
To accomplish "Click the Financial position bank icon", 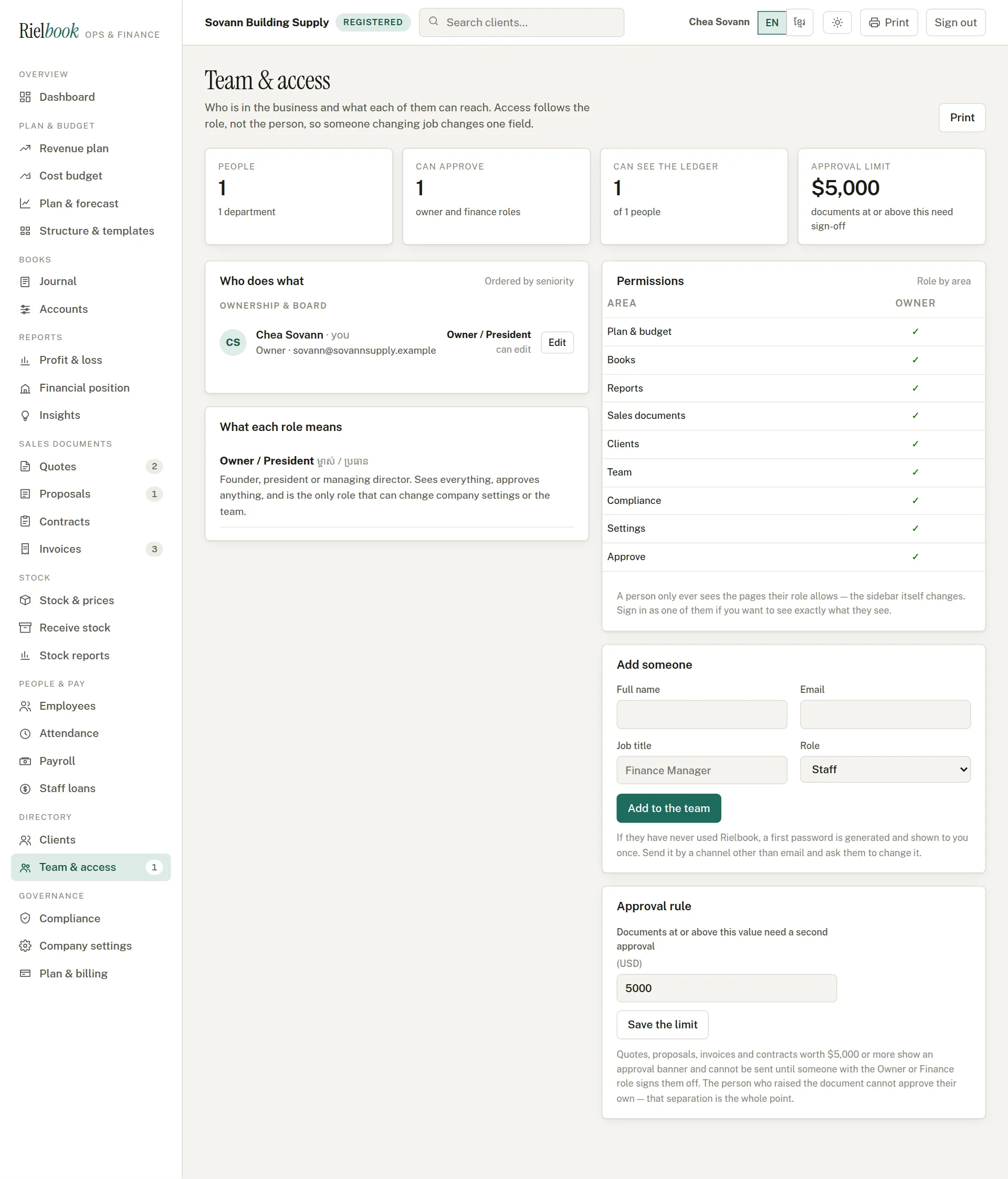I will tap(25, 388).
